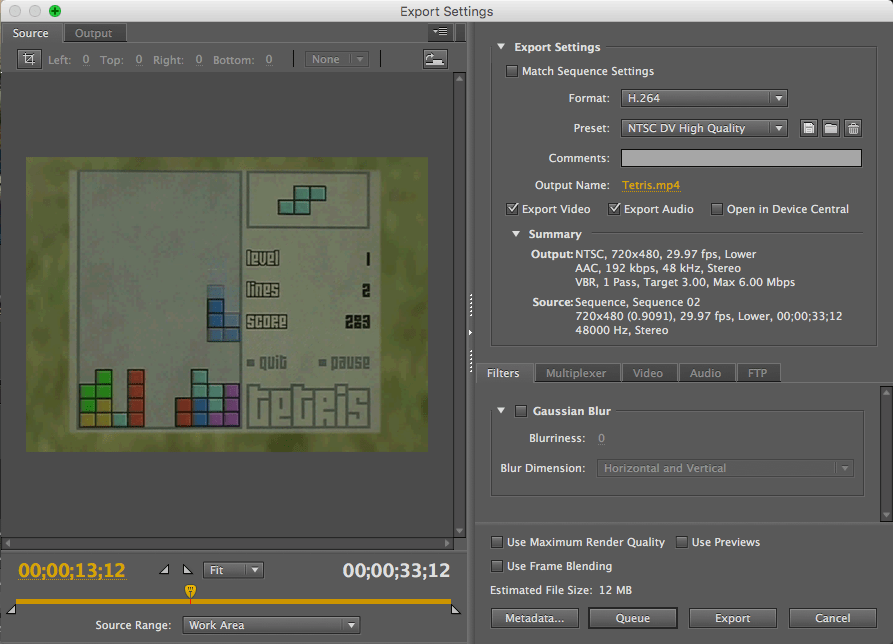Click the Cancel button

coord(833,618)
